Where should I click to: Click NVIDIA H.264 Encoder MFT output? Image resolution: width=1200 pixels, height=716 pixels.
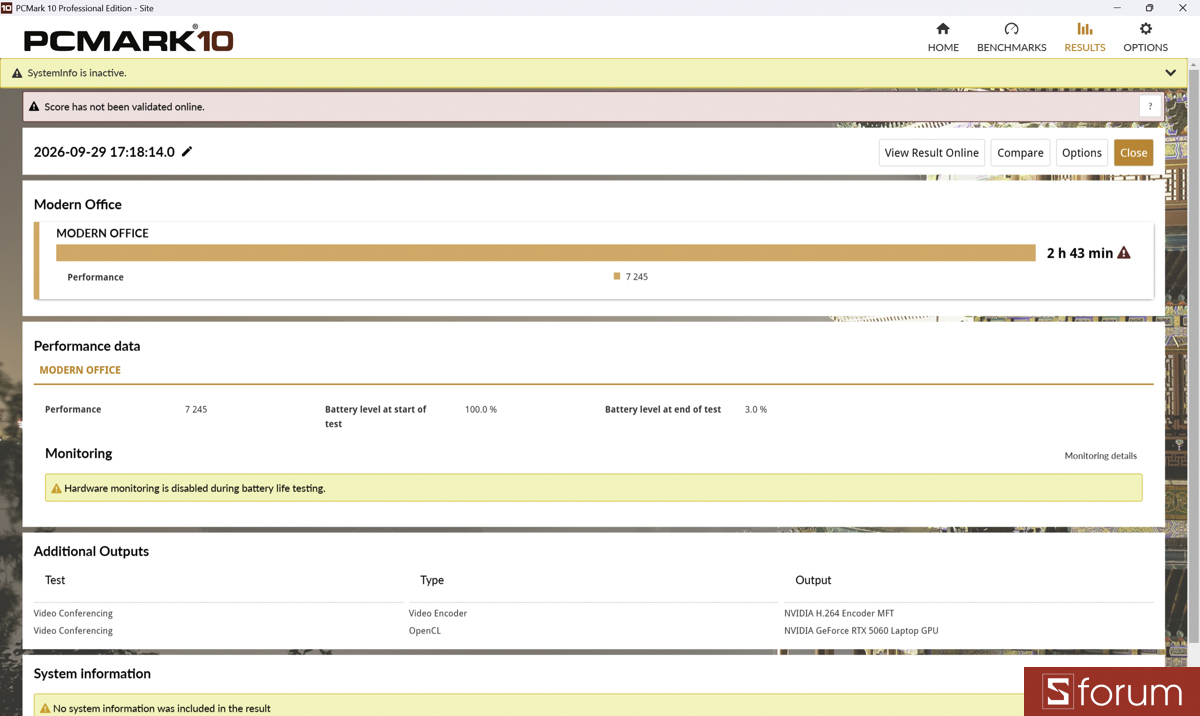click(x=839, y=613)
